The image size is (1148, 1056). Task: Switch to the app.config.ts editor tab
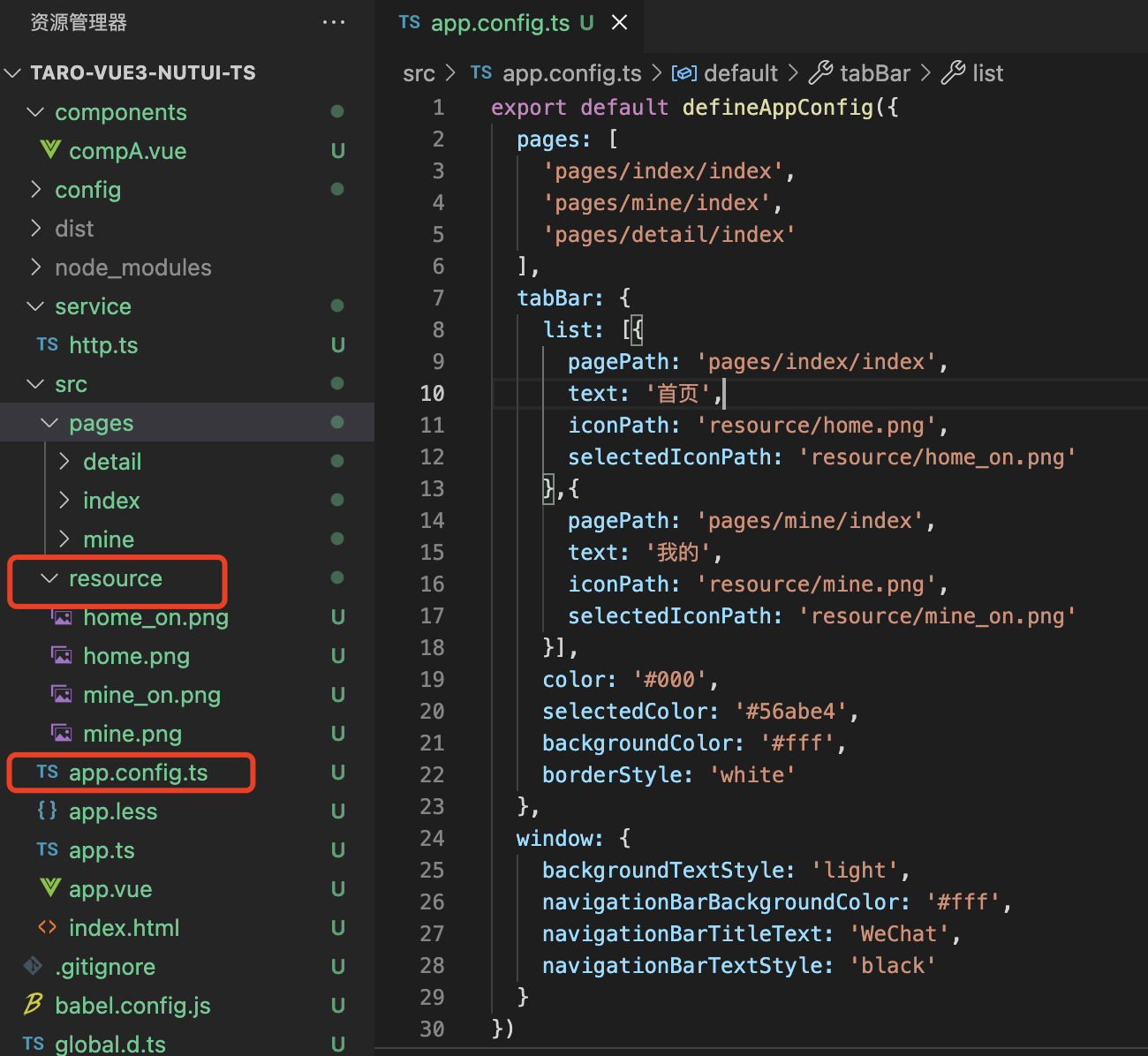[x=500, y=23]
